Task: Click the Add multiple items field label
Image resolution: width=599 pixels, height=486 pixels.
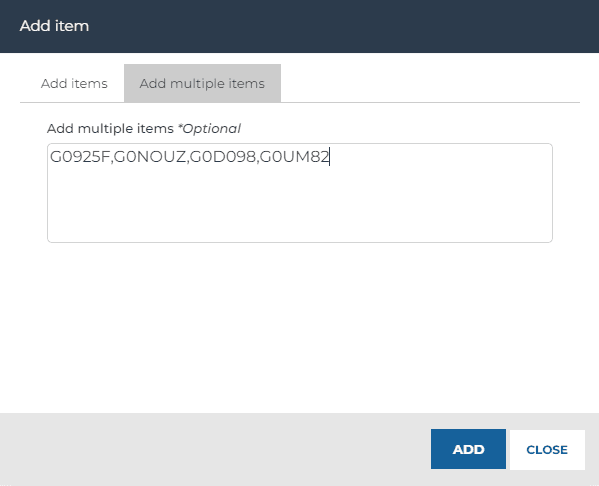Action: point(110,129)
